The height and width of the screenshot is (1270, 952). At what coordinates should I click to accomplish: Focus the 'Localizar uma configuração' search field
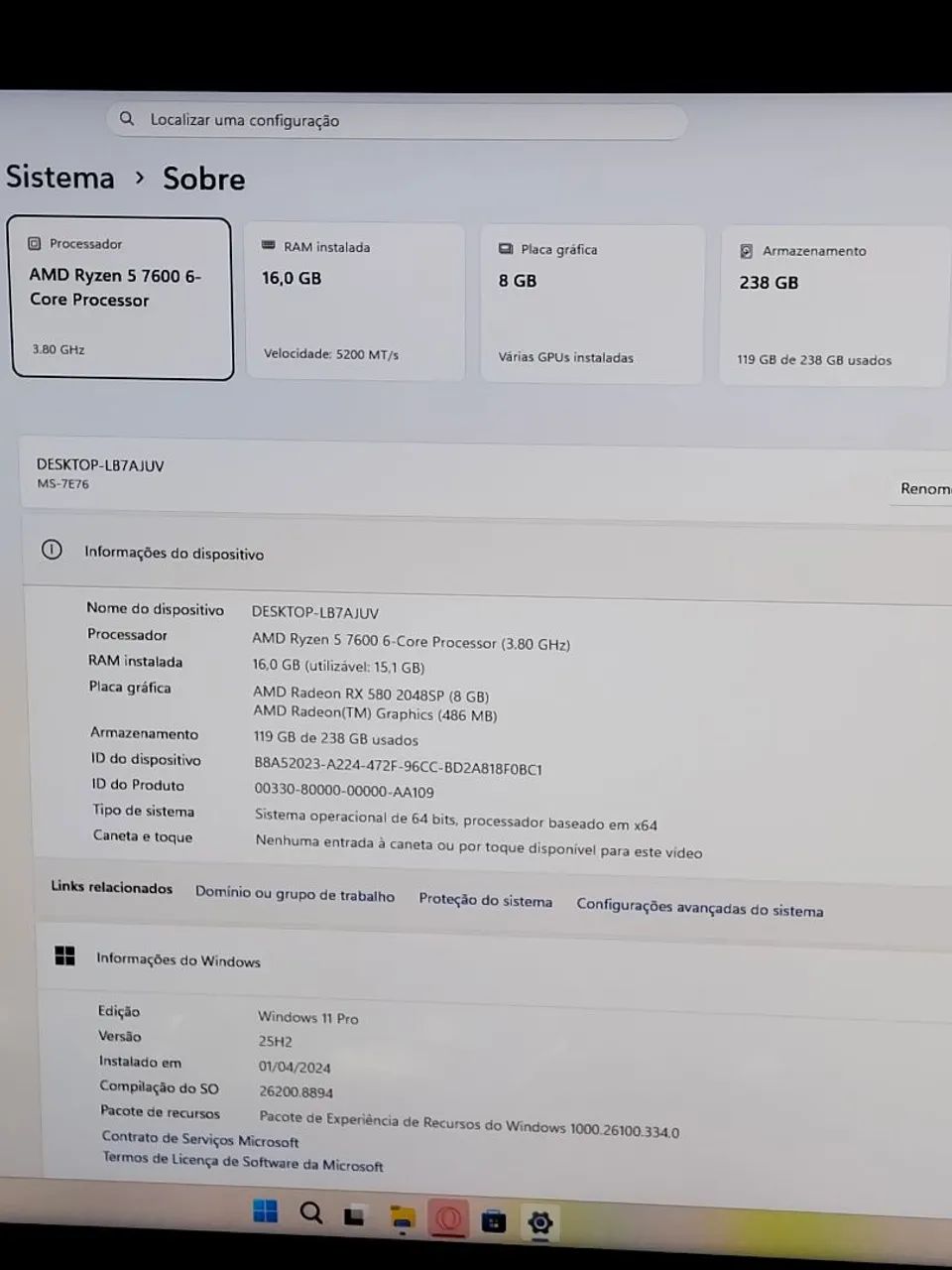pos(397,120)
